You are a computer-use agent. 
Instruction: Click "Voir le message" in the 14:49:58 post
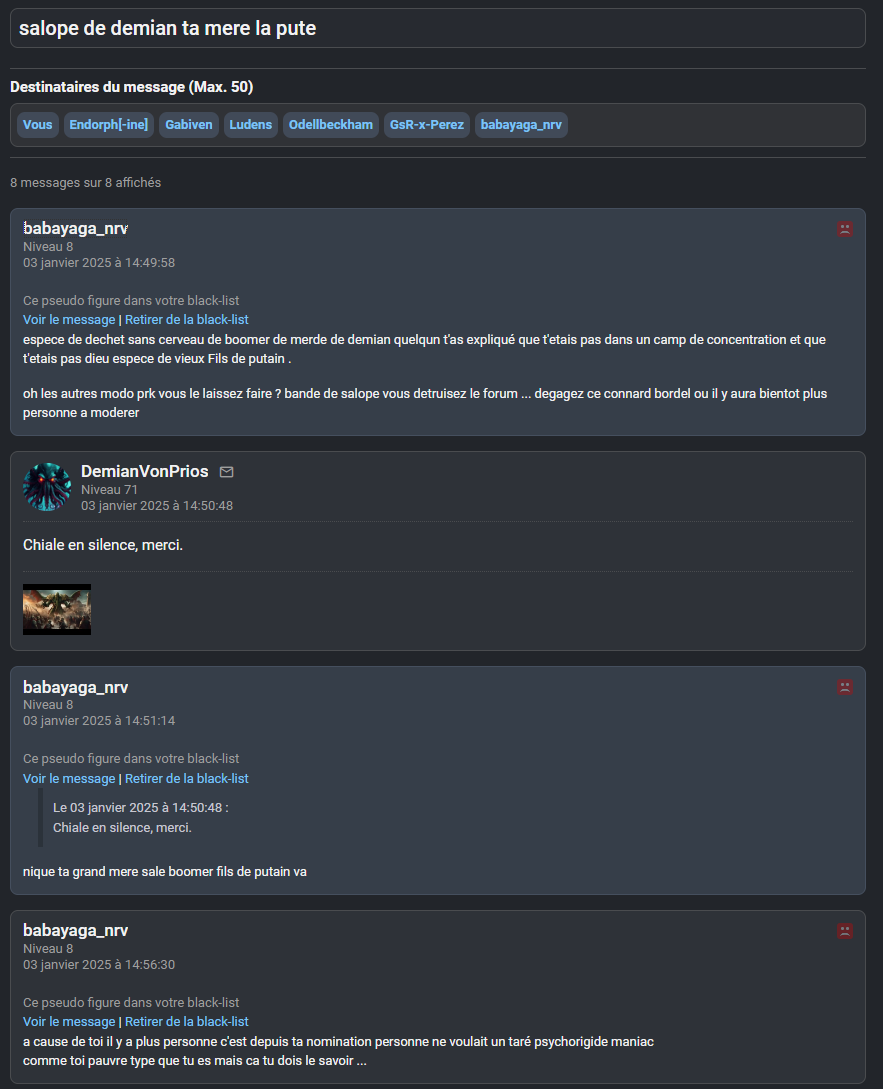tap(69, 320)
